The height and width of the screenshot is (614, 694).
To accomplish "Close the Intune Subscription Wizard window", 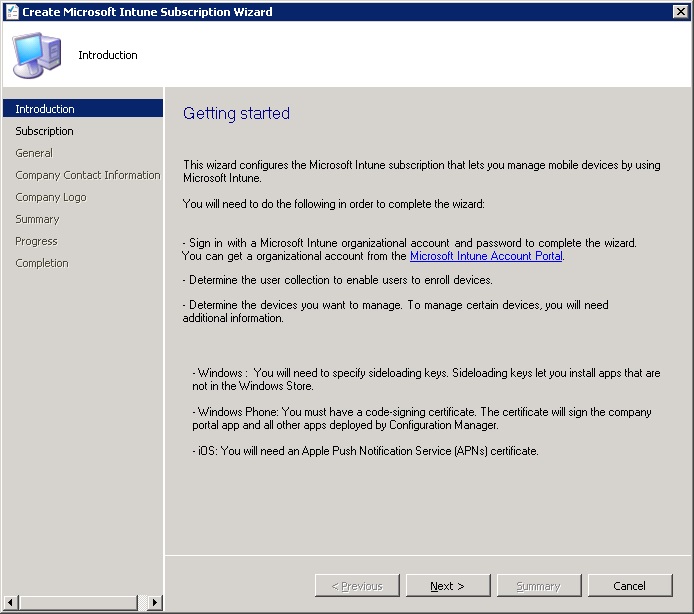I will coord(679,12).
